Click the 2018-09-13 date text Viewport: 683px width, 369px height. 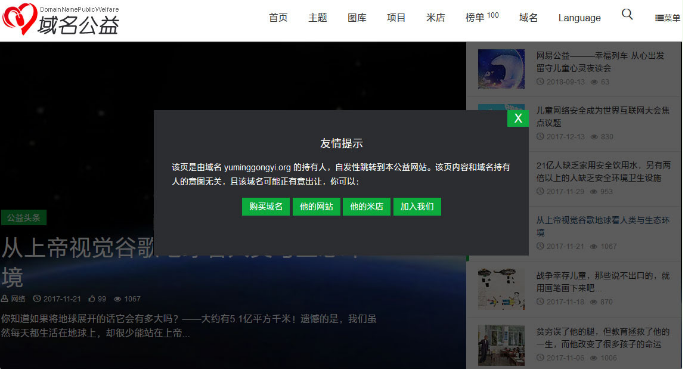point(565,82)
